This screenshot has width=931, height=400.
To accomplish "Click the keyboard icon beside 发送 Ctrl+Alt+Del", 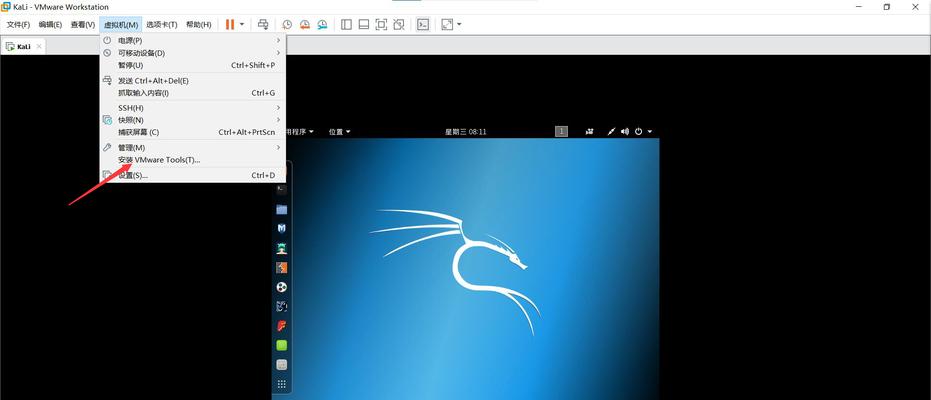I will click(x=107, y=80).
